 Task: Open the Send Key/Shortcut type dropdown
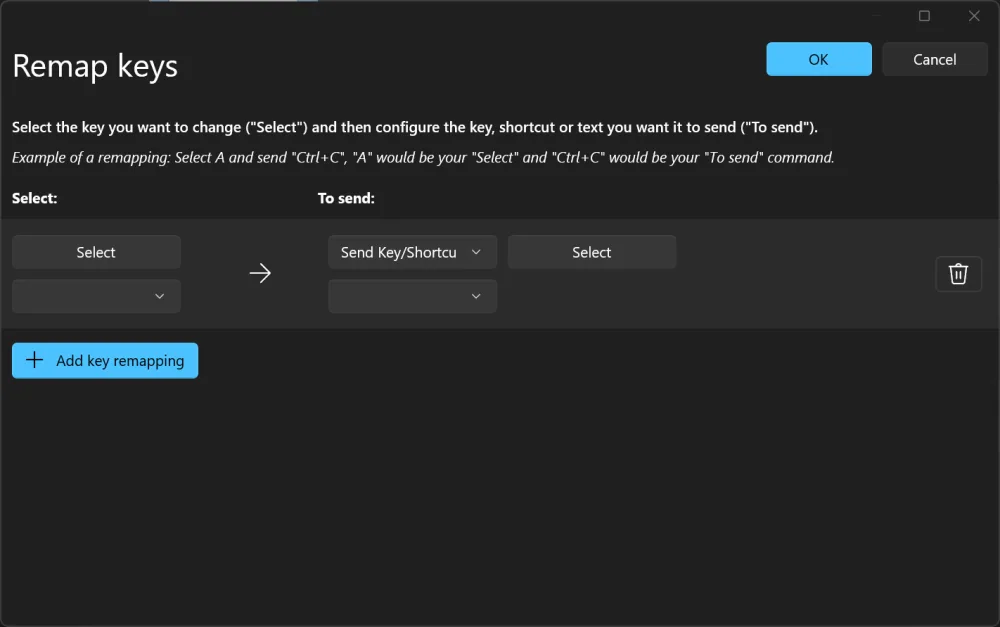coord(412,252)
